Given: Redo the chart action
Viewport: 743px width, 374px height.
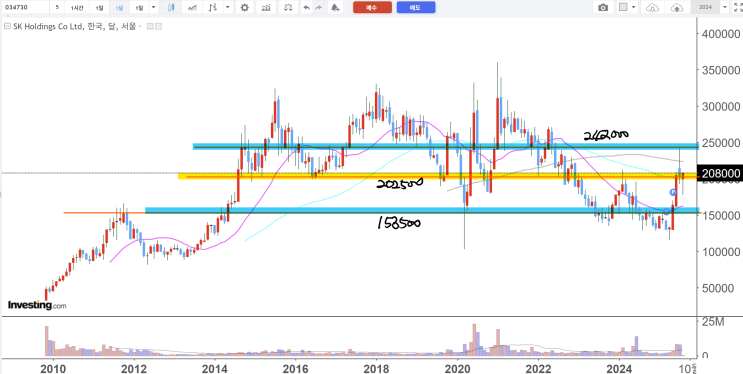Looking at the screenshot, I should [318, 7].
